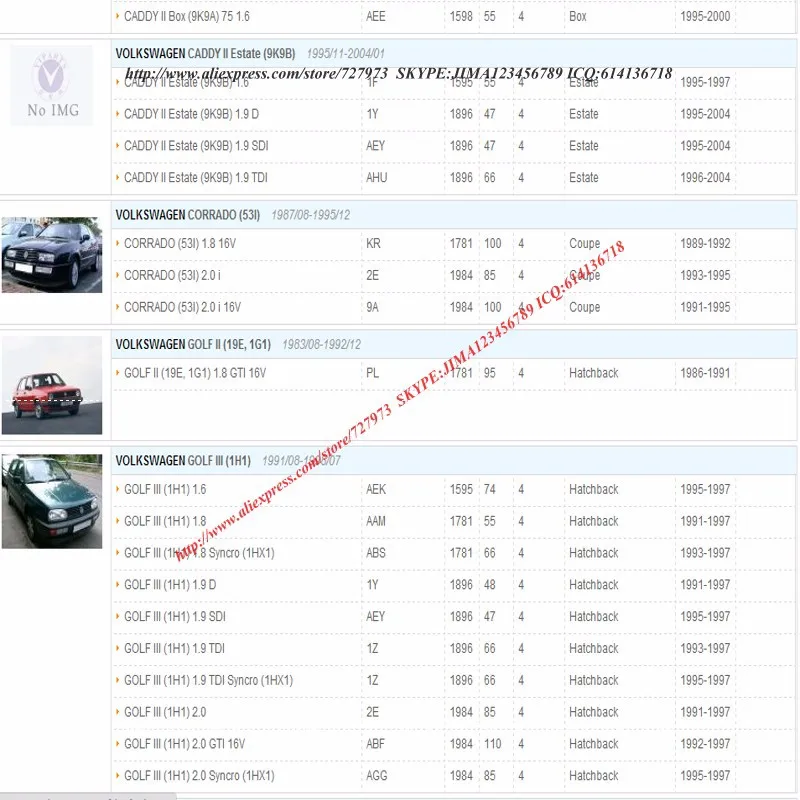This screenshot has height=800, width=800.
Task: Select GOLF III (1H1) 2.0 GTI 16V
Action: click(184, 744)
